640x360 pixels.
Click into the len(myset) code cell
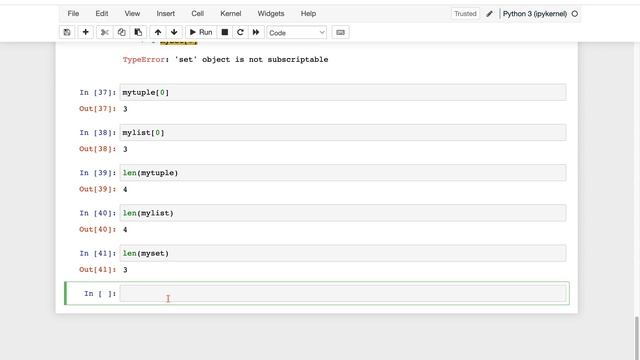click(343, 253)
